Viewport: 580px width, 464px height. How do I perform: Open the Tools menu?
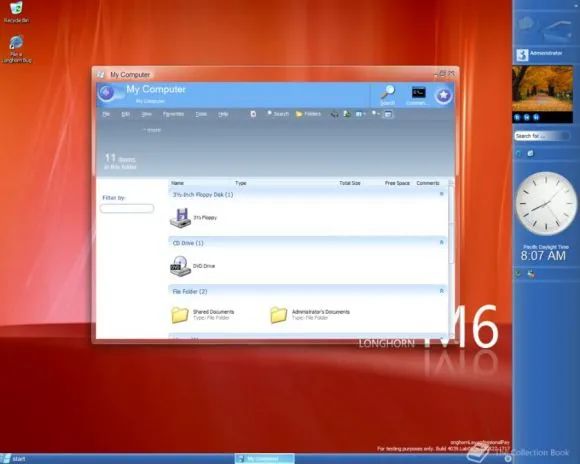[x=201, y=114]
